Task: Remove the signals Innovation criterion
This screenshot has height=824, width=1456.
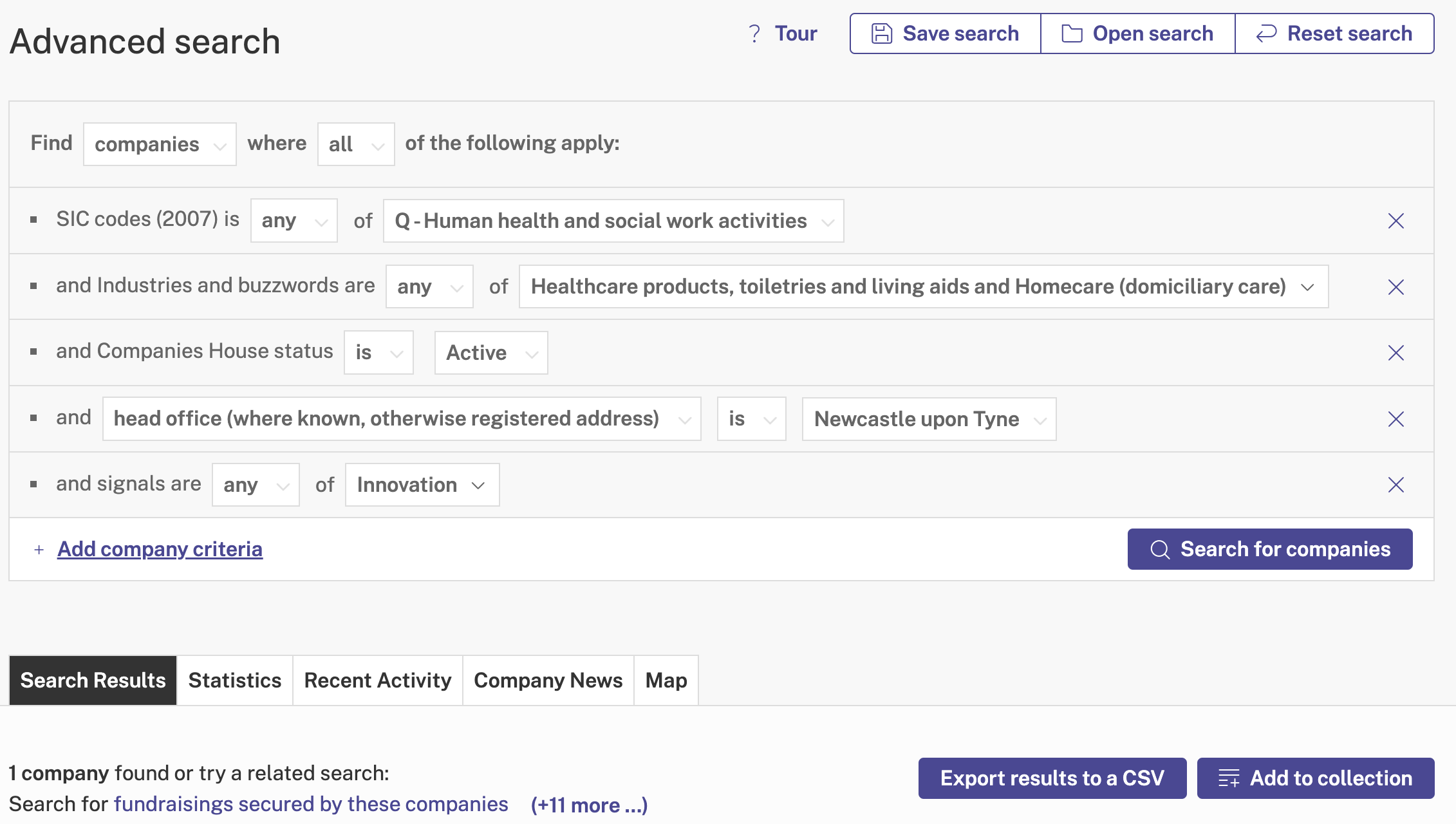Action: pyautogui.click(x=1396, y=485)
